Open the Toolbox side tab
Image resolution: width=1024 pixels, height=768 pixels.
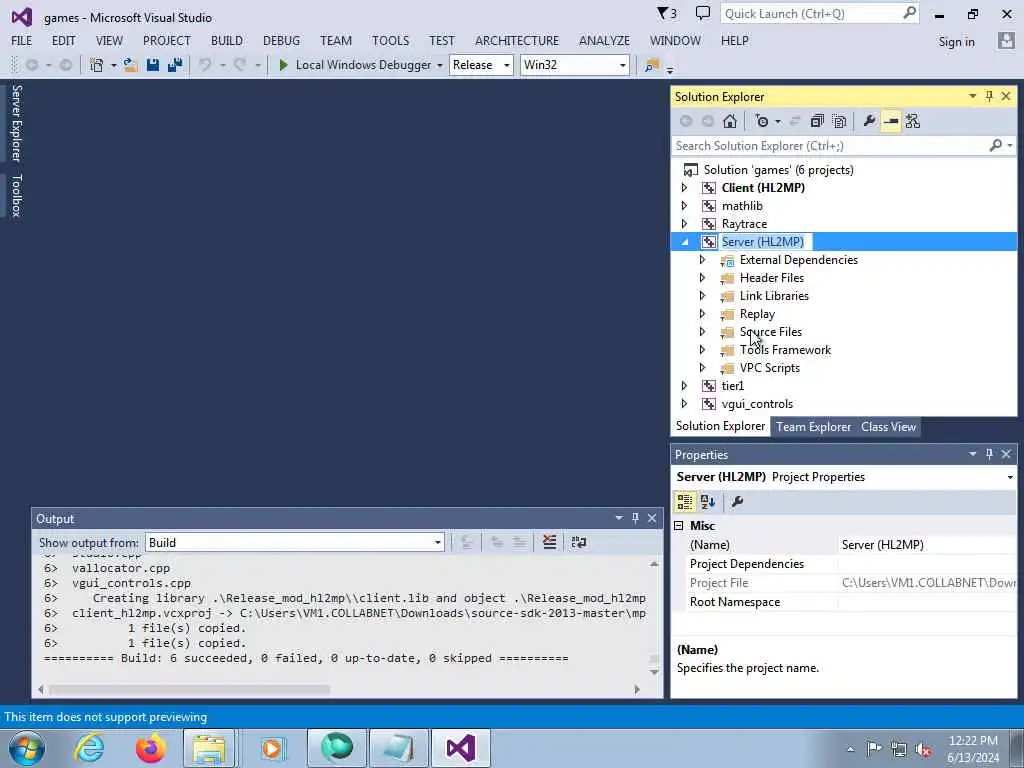click(16, 195)
